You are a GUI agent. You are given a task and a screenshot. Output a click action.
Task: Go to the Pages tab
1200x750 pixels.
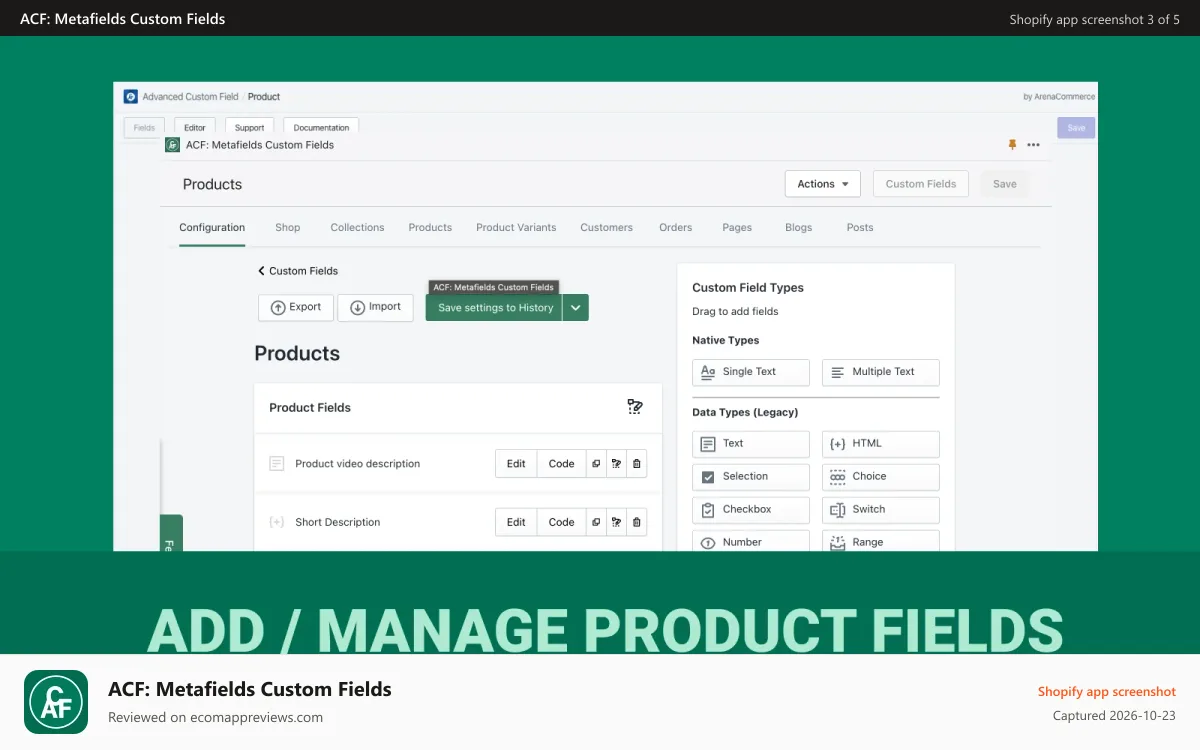click(x=737, y=228)
